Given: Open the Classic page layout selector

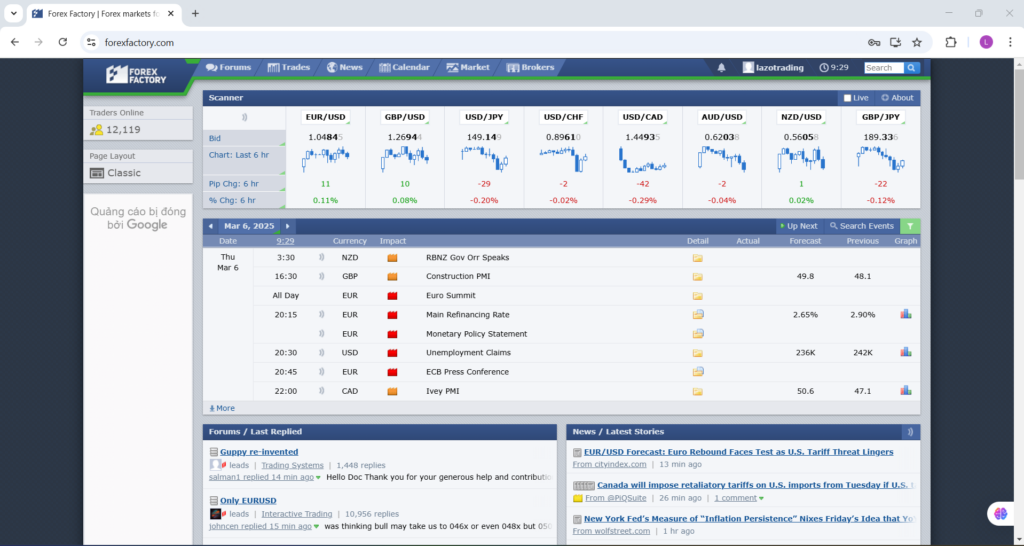Looking at the screenshot, I should pos(138,173).
